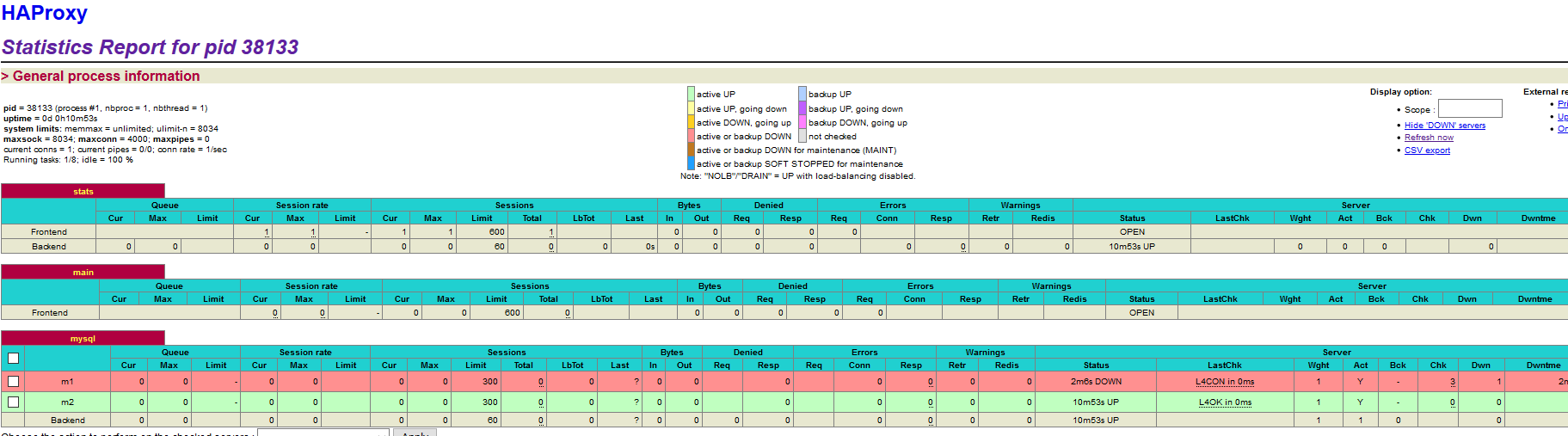Click stats Backend row's 10m53s UP status
The height and width of the screenshot is (436, 1568).
tap(1132, 246)
